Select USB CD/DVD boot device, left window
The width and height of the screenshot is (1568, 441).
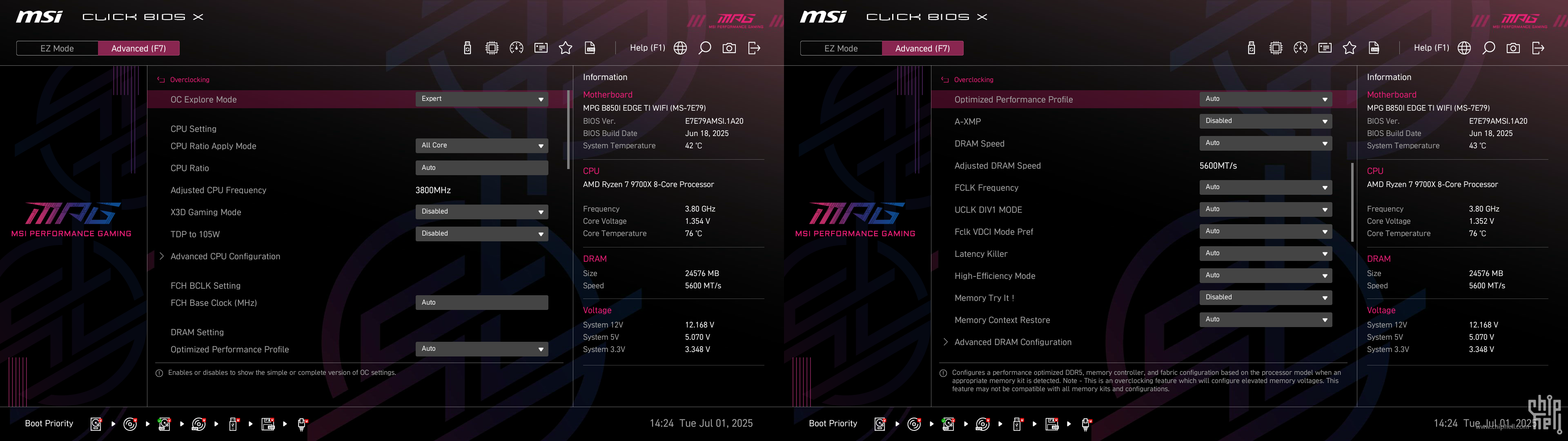(199, 424)
